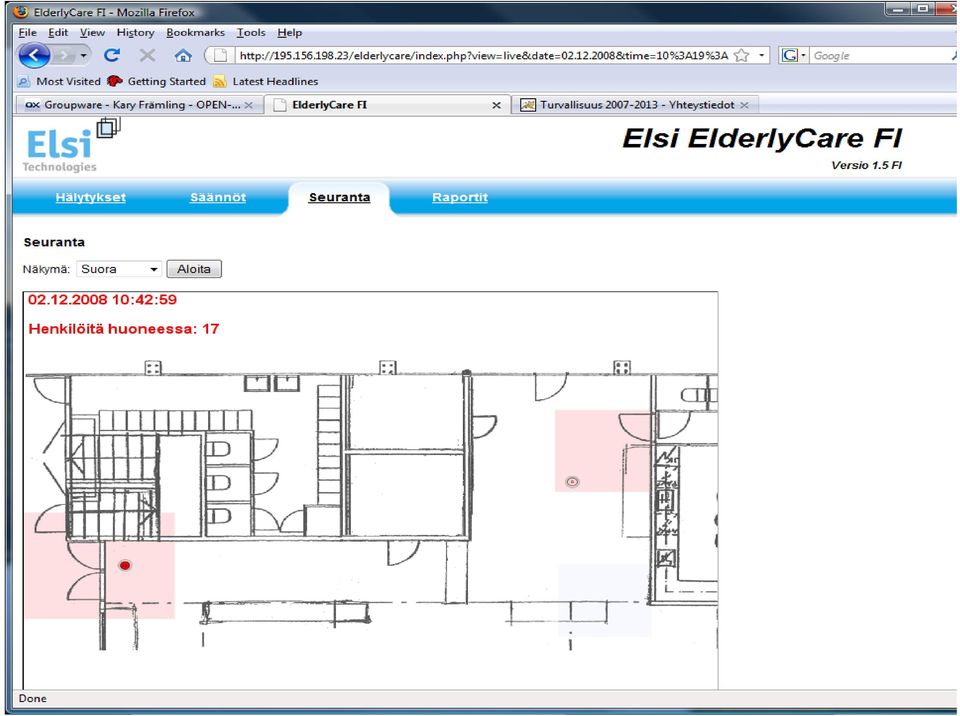Open the Latest Headlines feed bookmark
The height and width of the screenshot is (716, 960).
266,81
